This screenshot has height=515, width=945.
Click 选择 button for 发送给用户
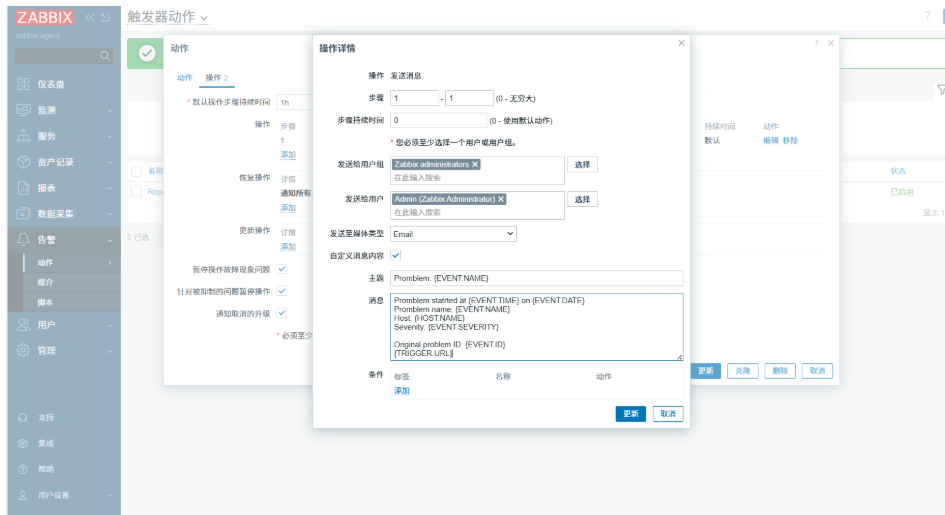point(582,199)
